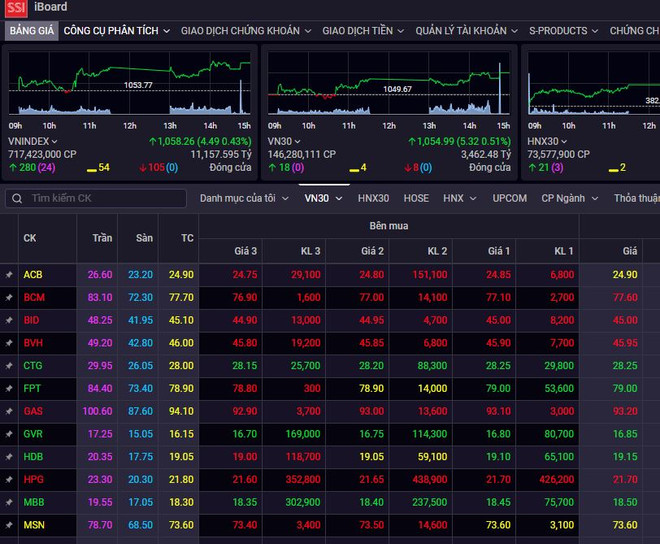Click the pin icon next to MSN
Viewport: 660px width, 544px height.
tap(9, 525)
